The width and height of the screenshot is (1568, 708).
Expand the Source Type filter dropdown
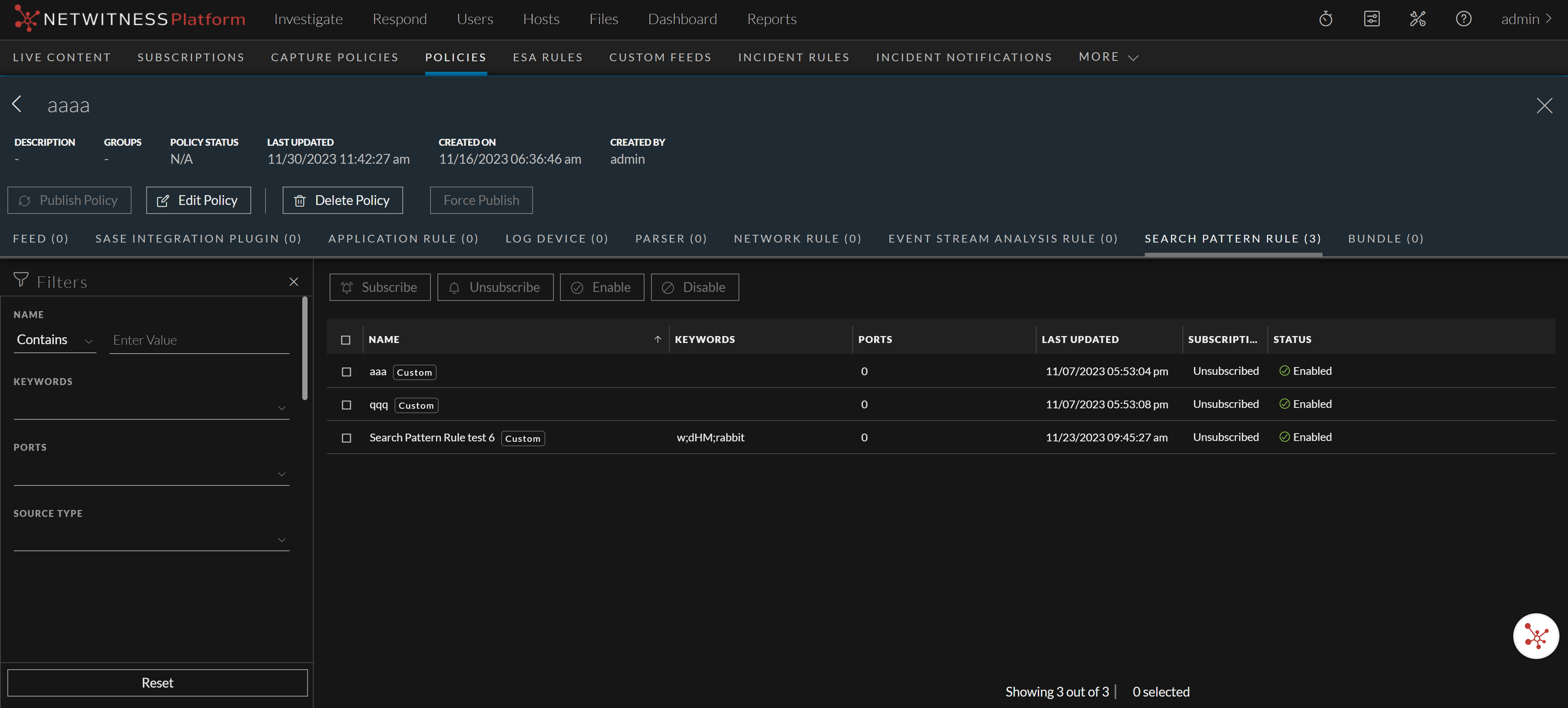pyautogui.click(x=282, y=539)
